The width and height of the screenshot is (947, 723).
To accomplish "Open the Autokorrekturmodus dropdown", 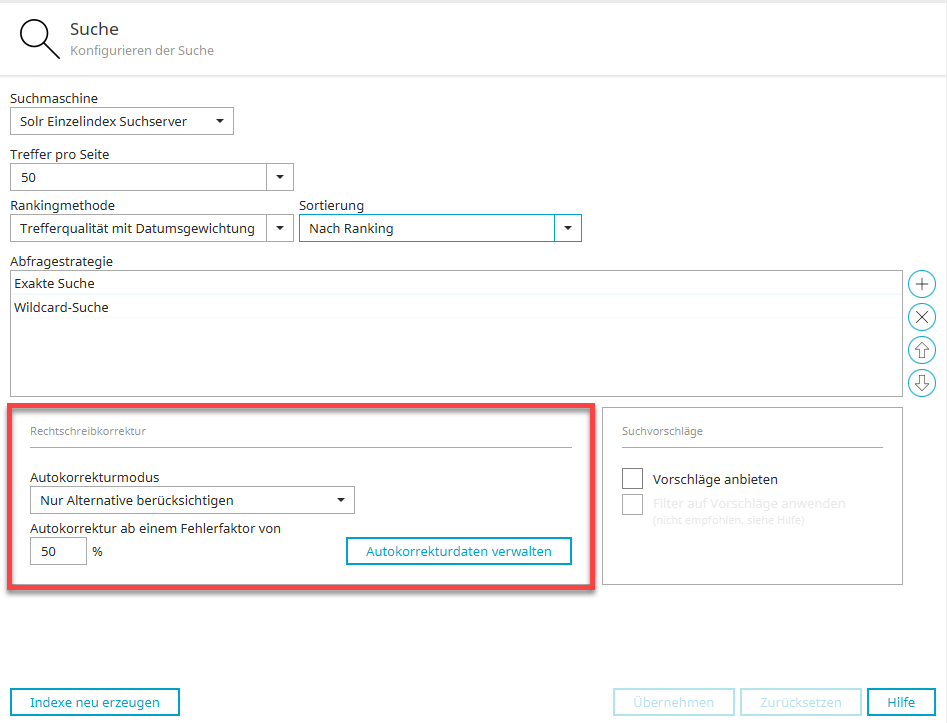I will pyautogui.click(x=191, y=500).
